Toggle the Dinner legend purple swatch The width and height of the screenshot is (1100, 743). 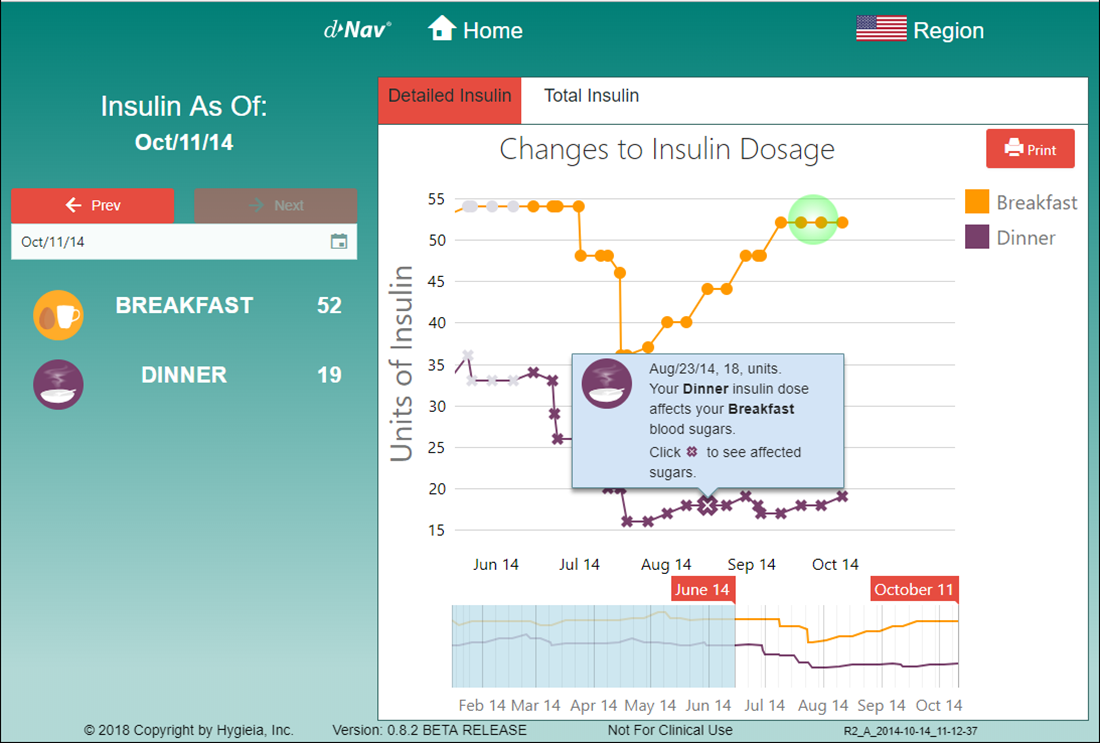977,236
